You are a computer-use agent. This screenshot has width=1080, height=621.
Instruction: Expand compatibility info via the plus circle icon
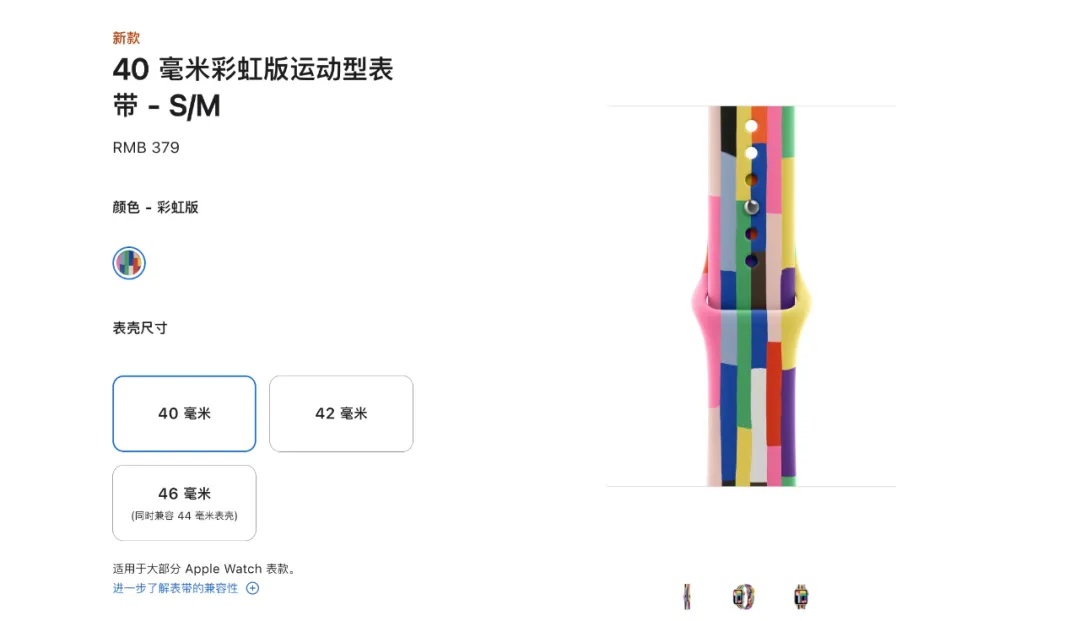pyautogui.click(x=253, y=588)
